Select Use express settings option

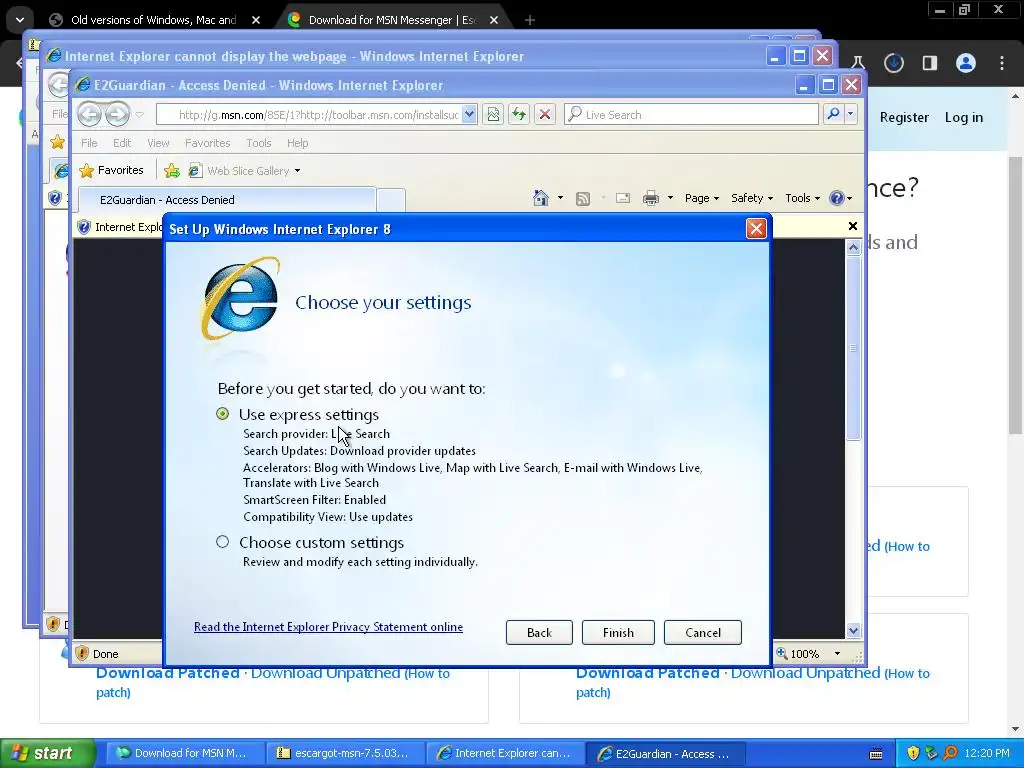223,414
